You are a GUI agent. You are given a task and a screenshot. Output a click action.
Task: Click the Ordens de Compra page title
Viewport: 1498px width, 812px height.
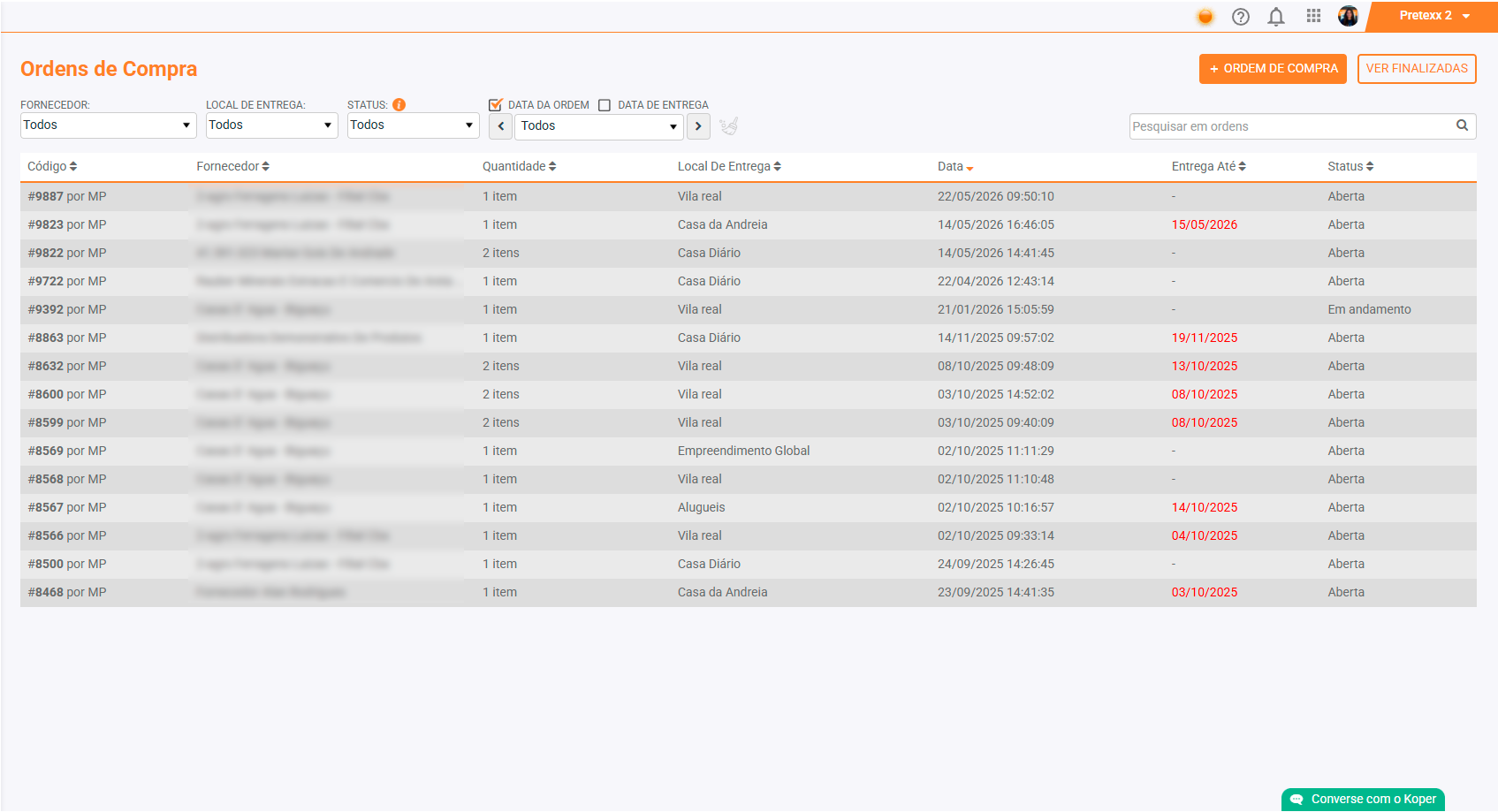pos(109,69)
